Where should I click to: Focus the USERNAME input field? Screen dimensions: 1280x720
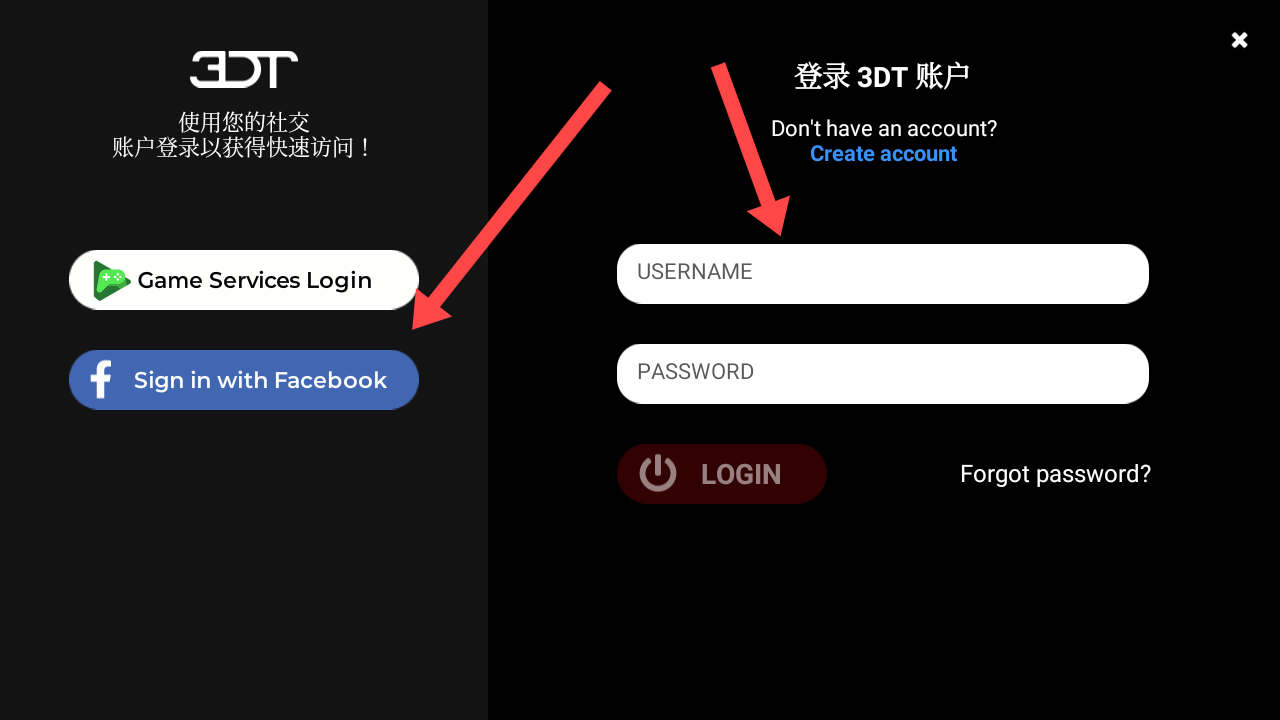point(883,274)
